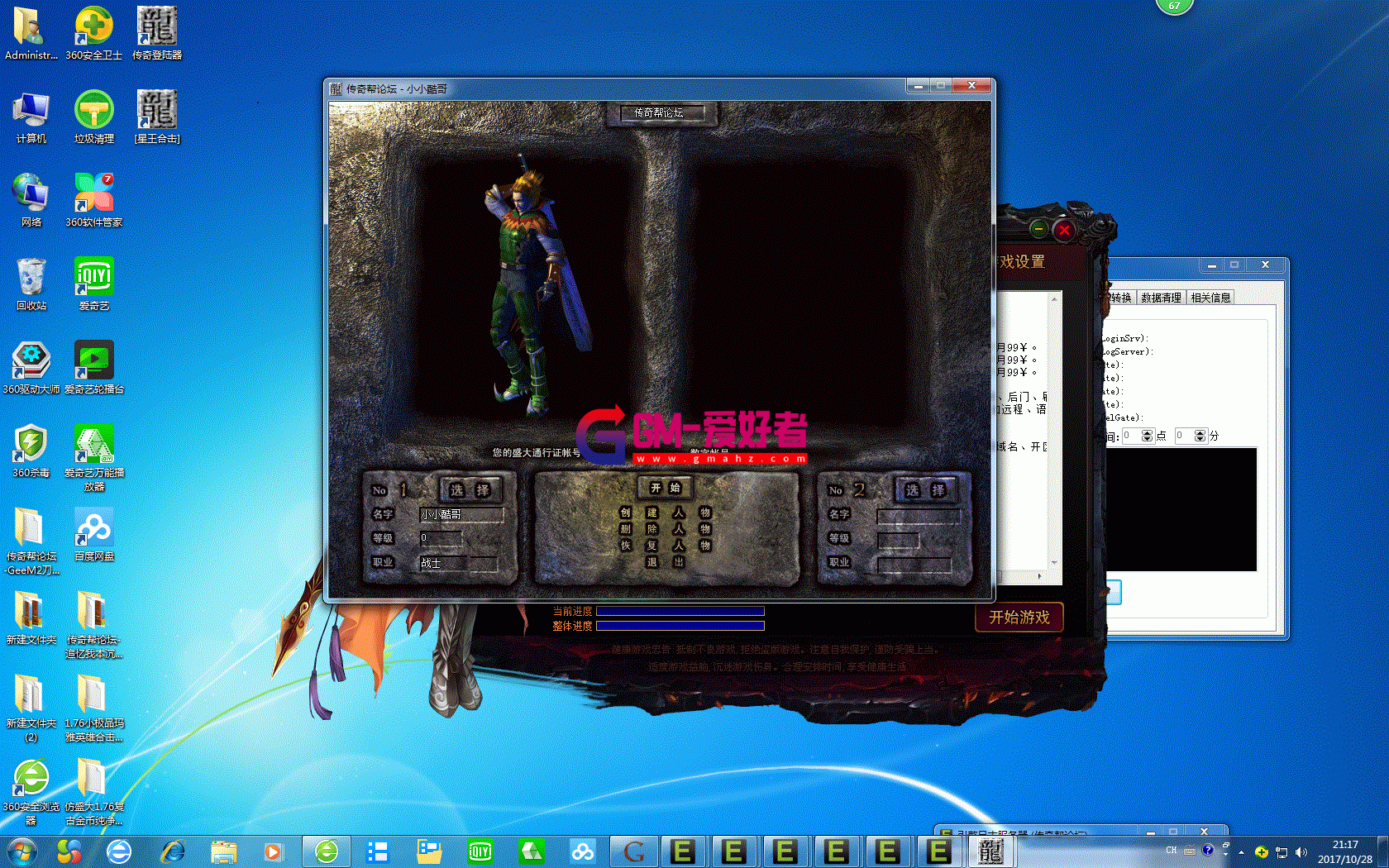Click 开始 to start with selected character

pyautogui.click(x=666, y=488)
